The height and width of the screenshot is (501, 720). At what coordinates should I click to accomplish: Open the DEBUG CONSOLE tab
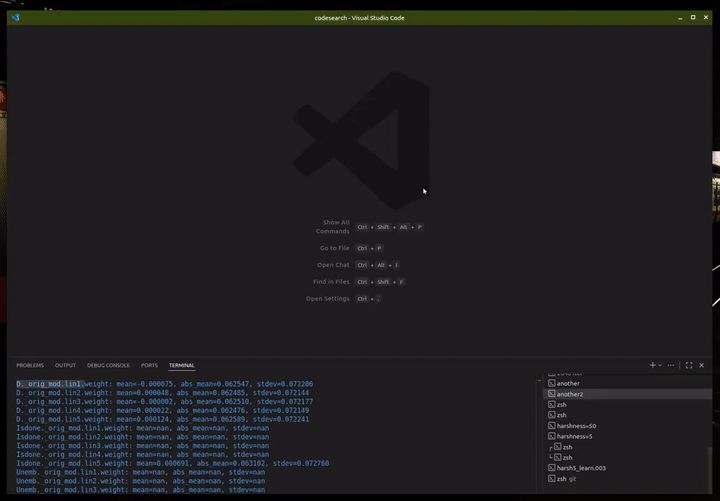pos(108,366)
